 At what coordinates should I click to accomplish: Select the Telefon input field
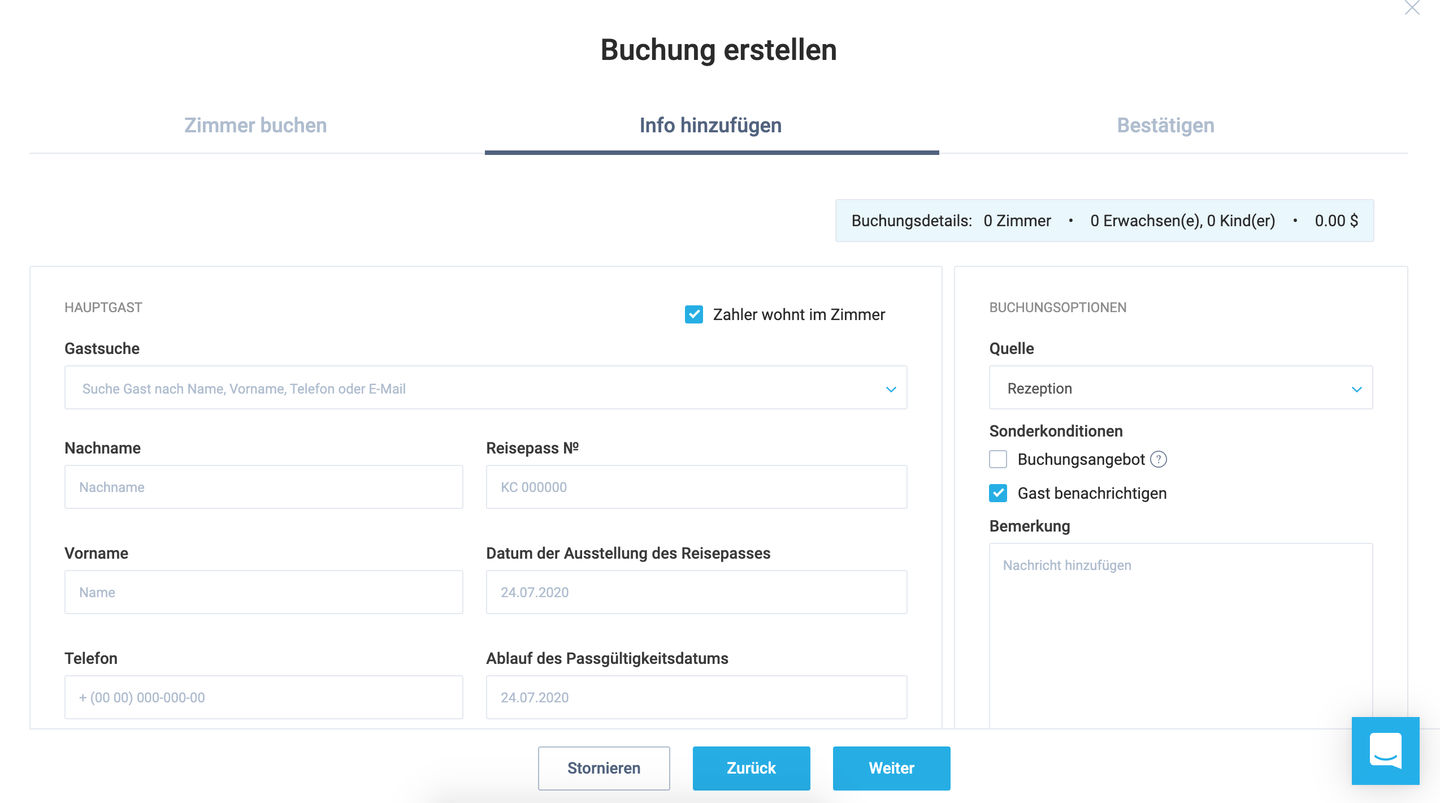click(x=264, y=697)
